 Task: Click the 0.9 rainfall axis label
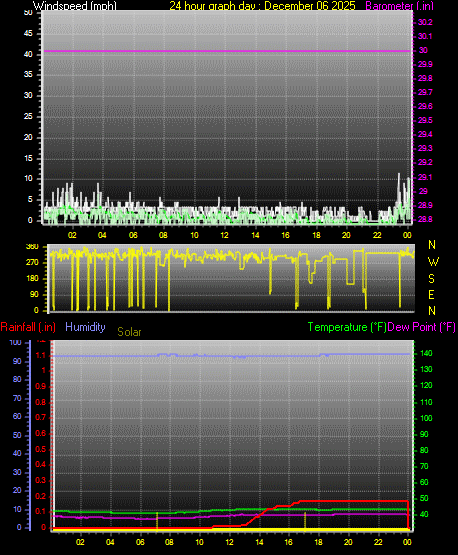(41, 387)
